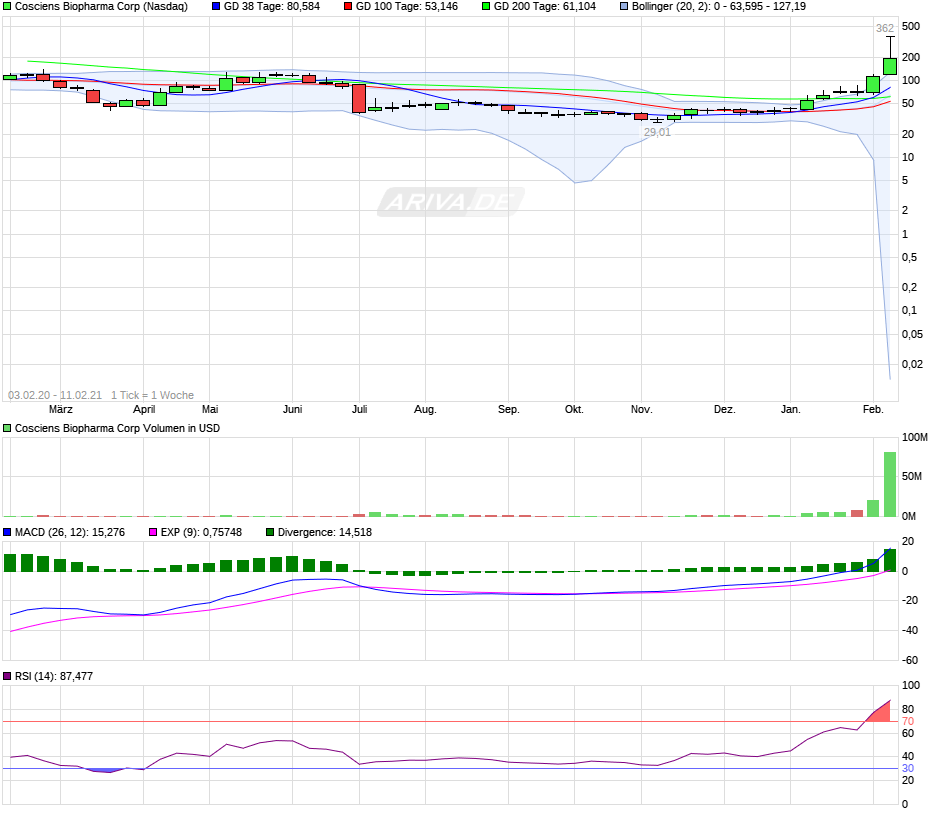The image size is (940, 814).
Task: Click the blue MACD legend swatch
Action: 7,532
